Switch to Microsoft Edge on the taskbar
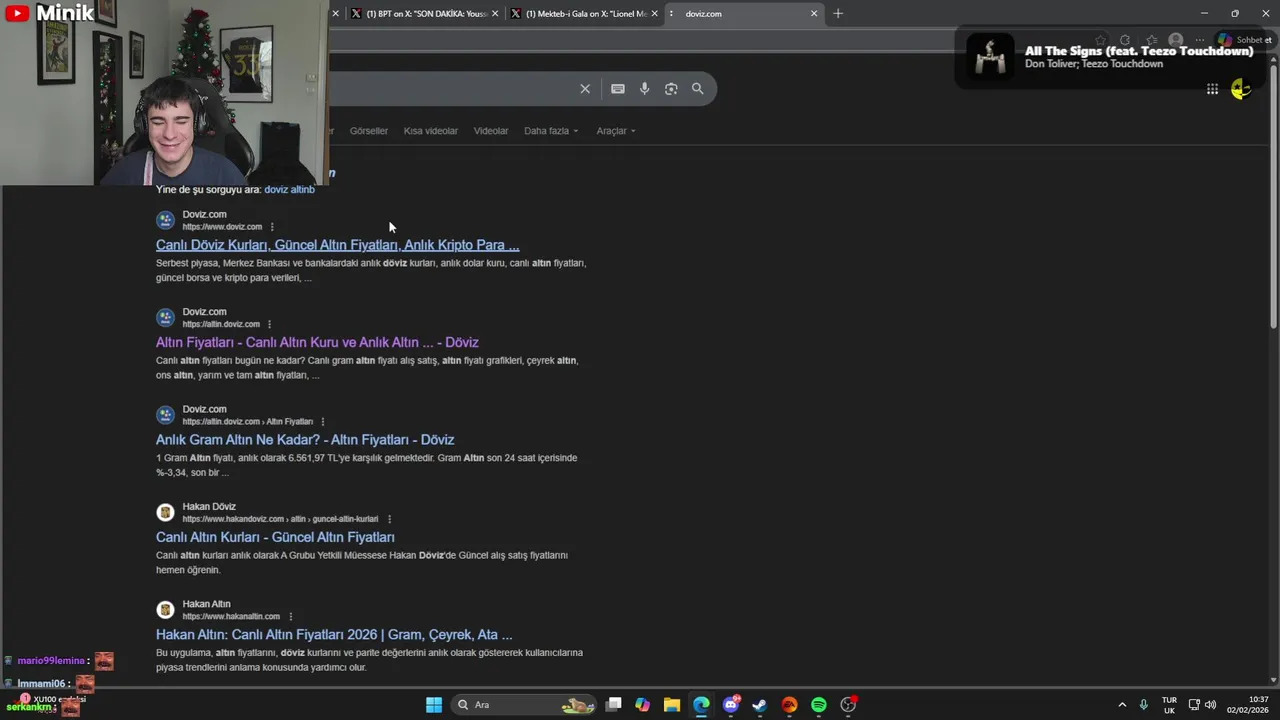Viewport: 1280px width, 720px height. [x=701, y=705]
